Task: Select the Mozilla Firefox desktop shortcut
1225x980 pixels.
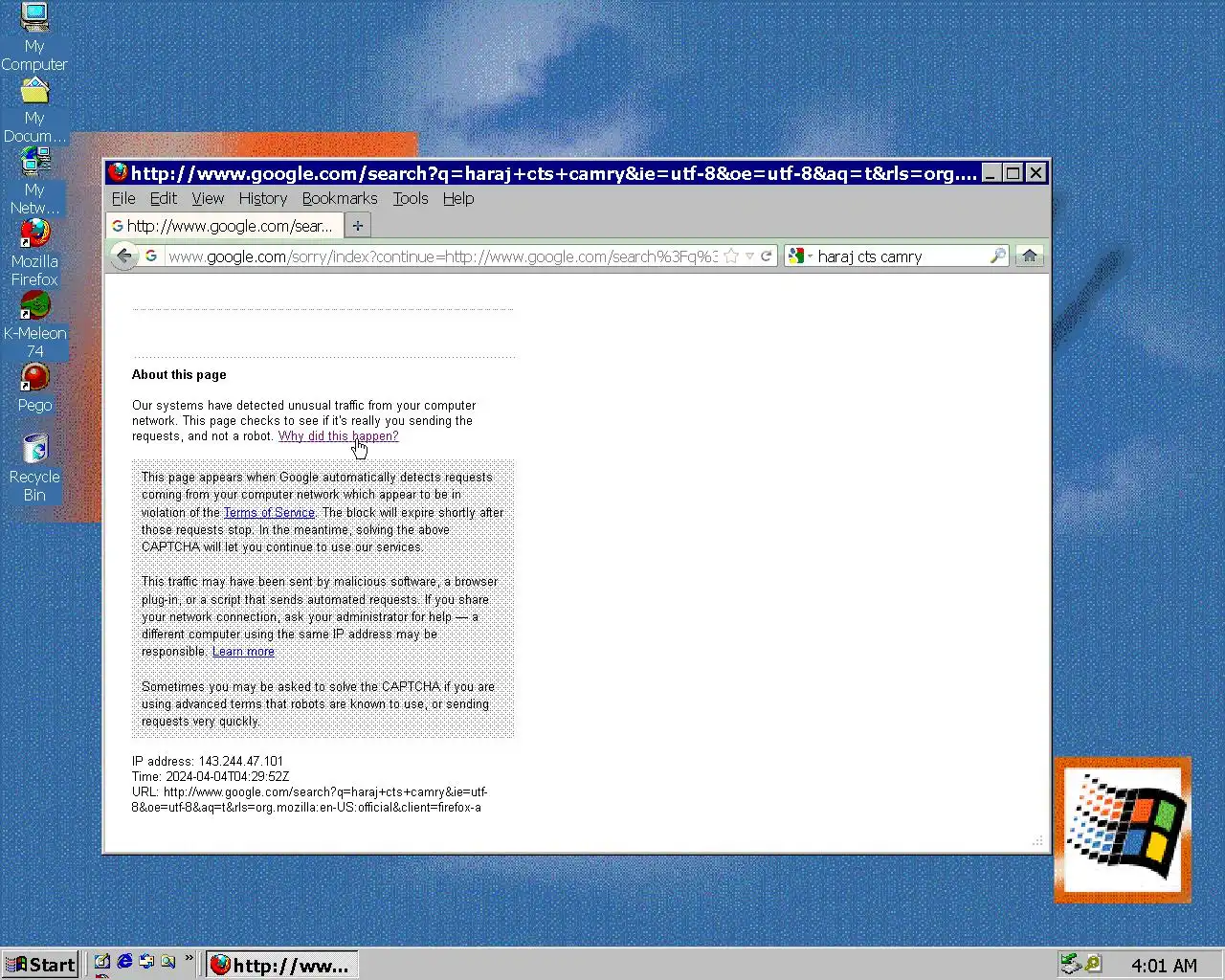Action: (x=34, y=254)
